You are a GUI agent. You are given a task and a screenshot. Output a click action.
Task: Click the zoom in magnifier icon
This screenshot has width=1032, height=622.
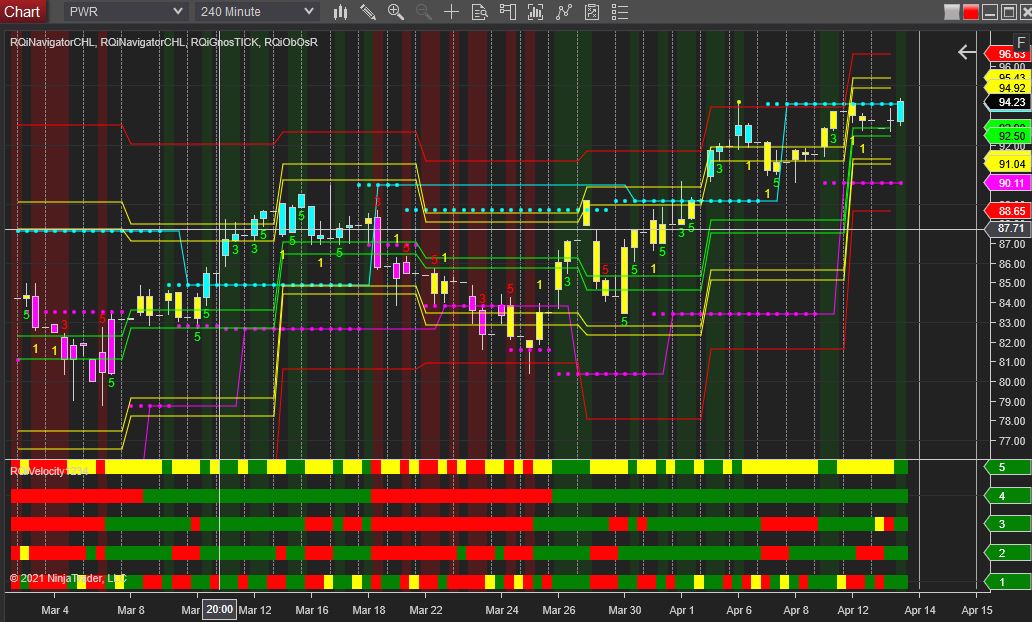[396, 12]
